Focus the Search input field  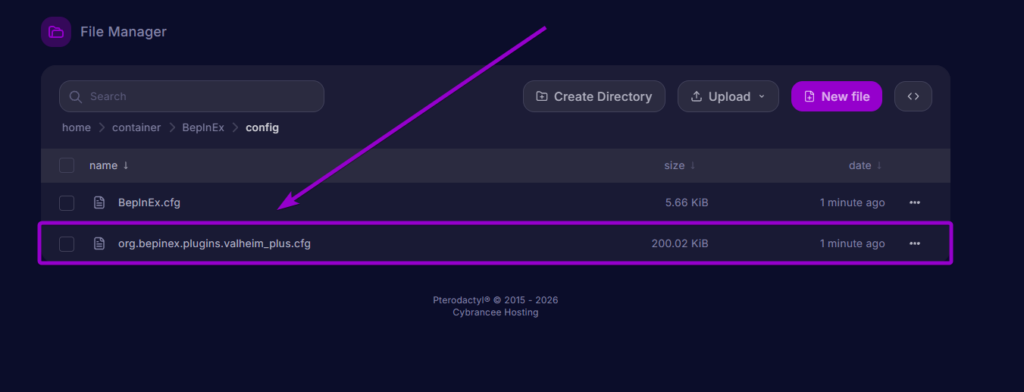click(191, 97)
